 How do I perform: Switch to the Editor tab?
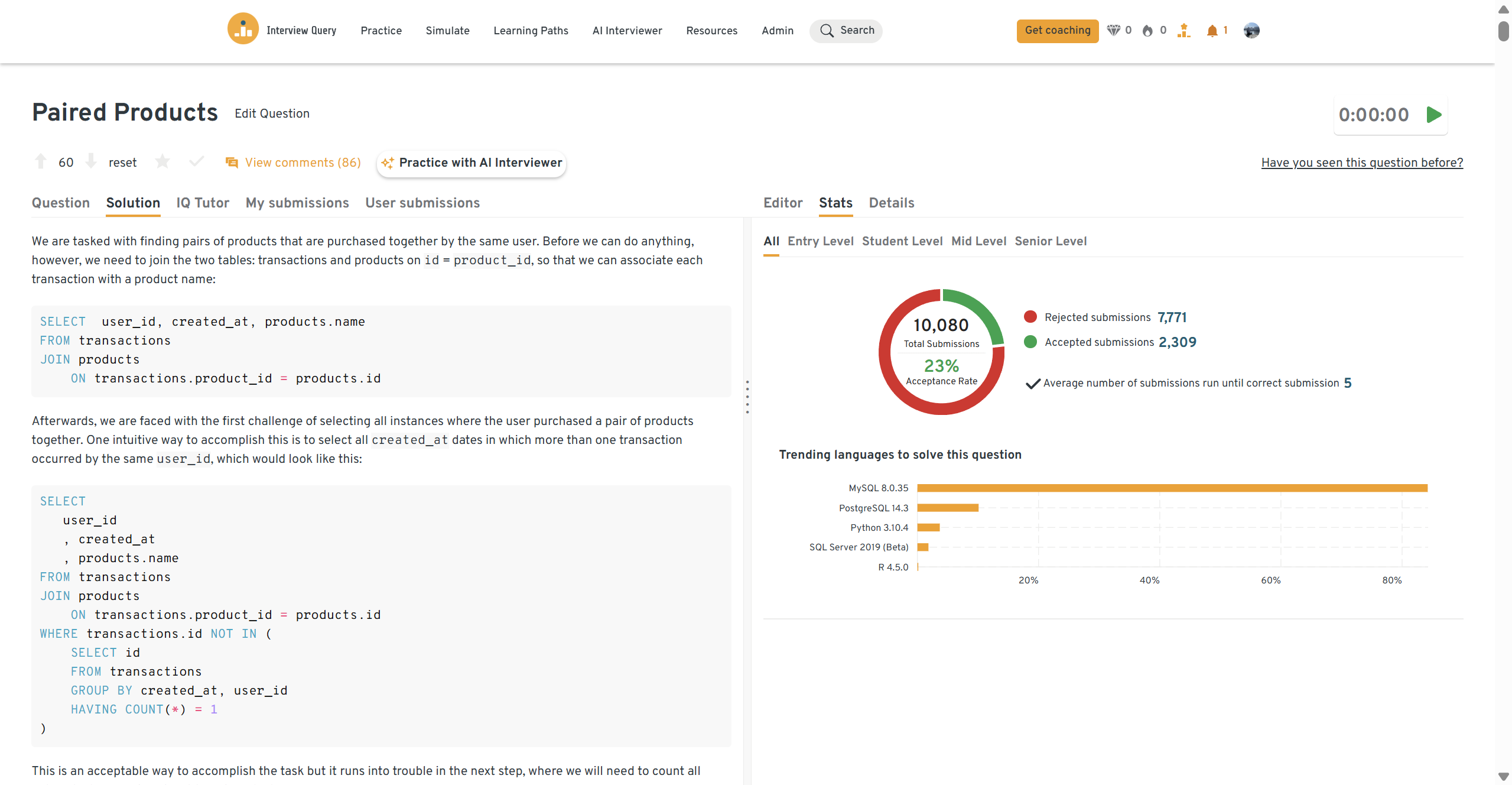(x=783, y=203)
